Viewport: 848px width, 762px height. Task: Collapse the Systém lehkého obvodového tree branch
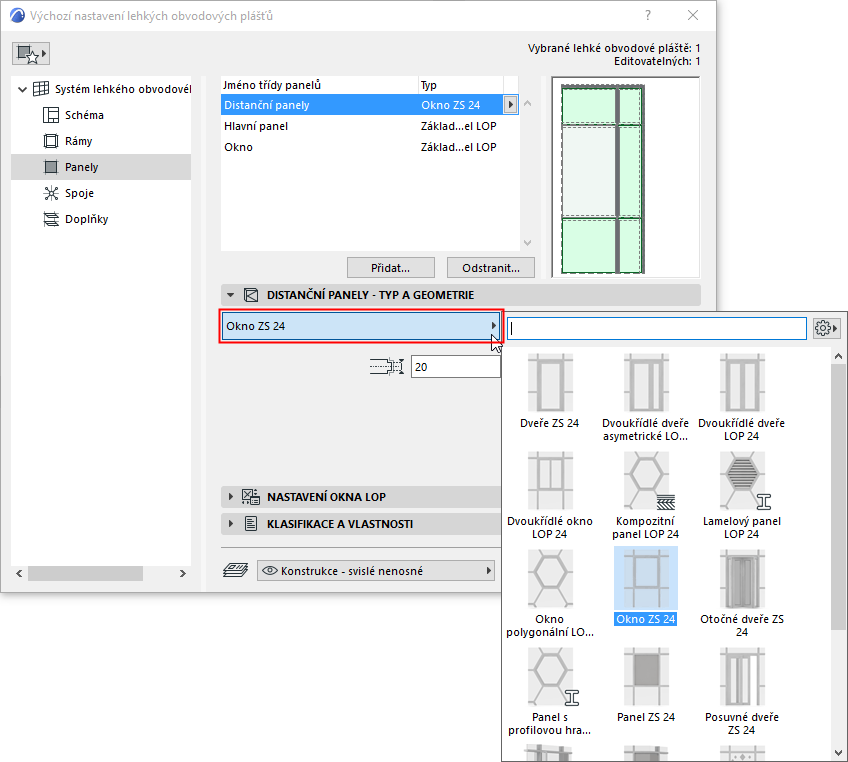pos(22,87)
